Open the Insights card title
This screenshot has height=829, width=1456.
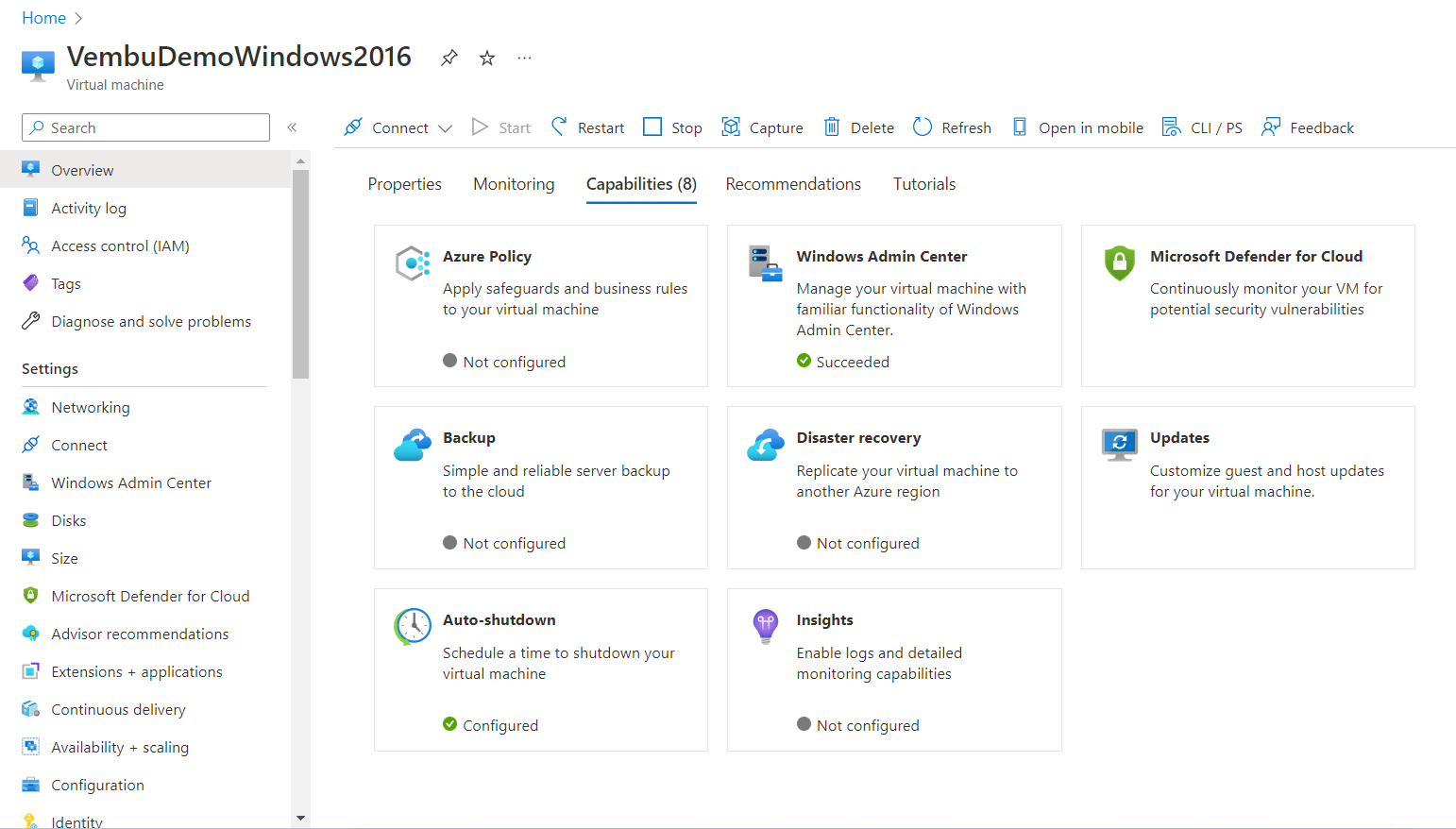pos(824,619)
